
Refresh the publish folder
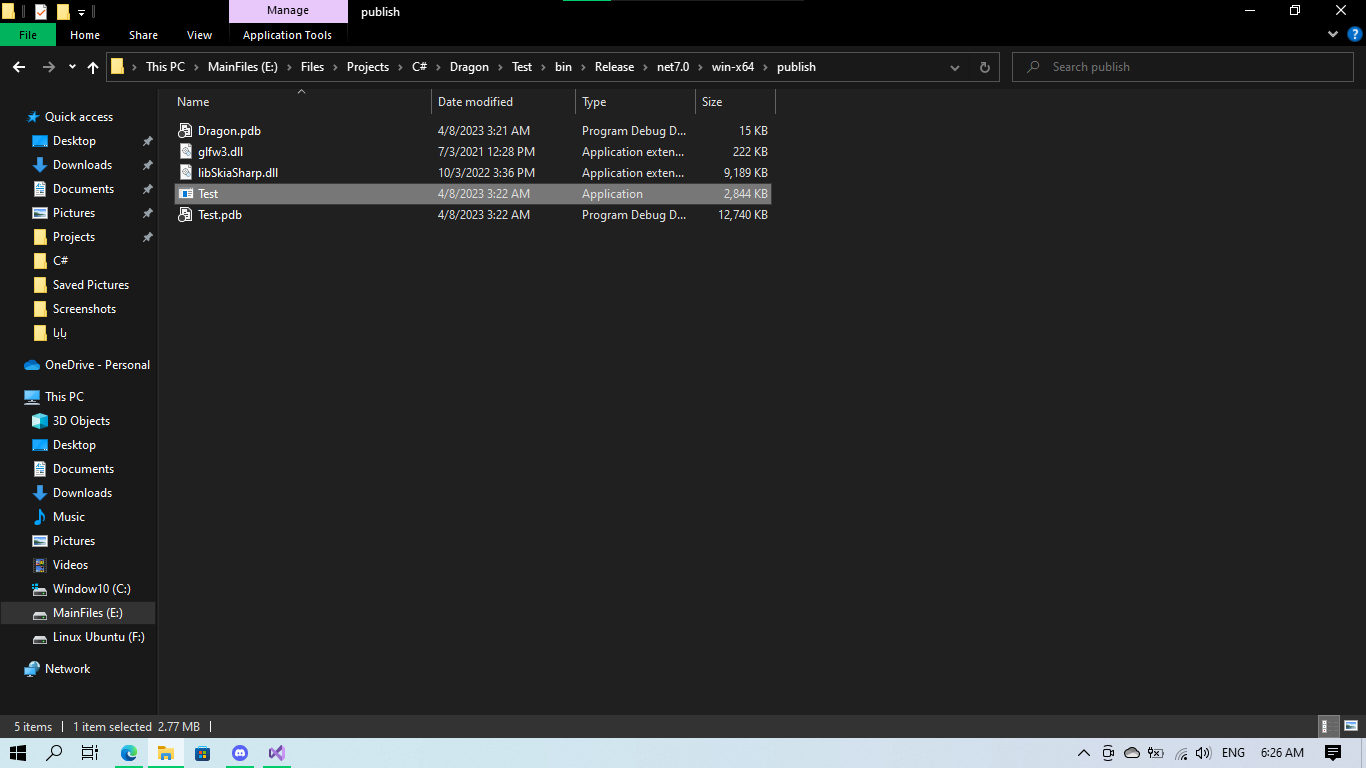click(x=984, y=67)
